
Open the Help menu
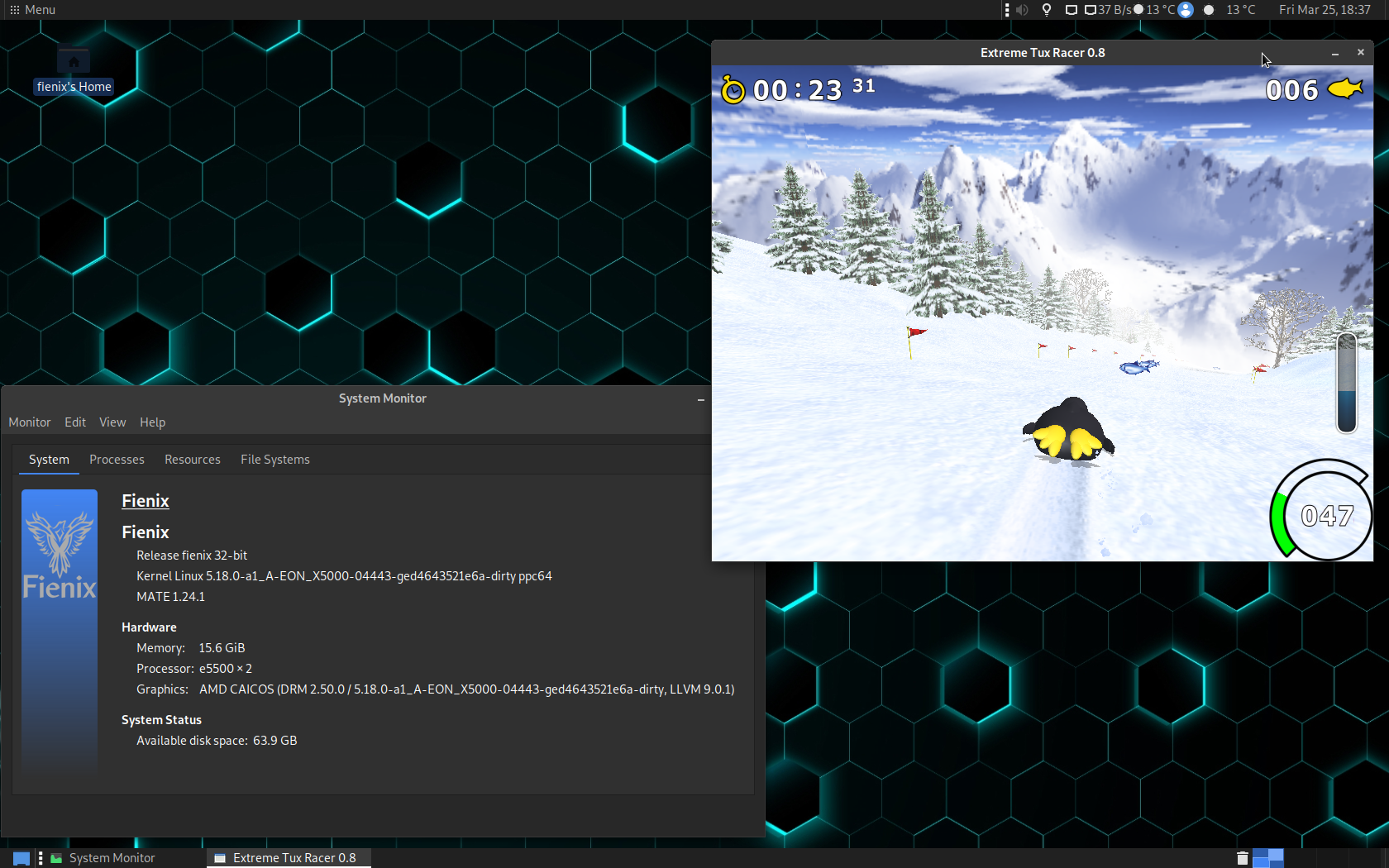point(152,422)
